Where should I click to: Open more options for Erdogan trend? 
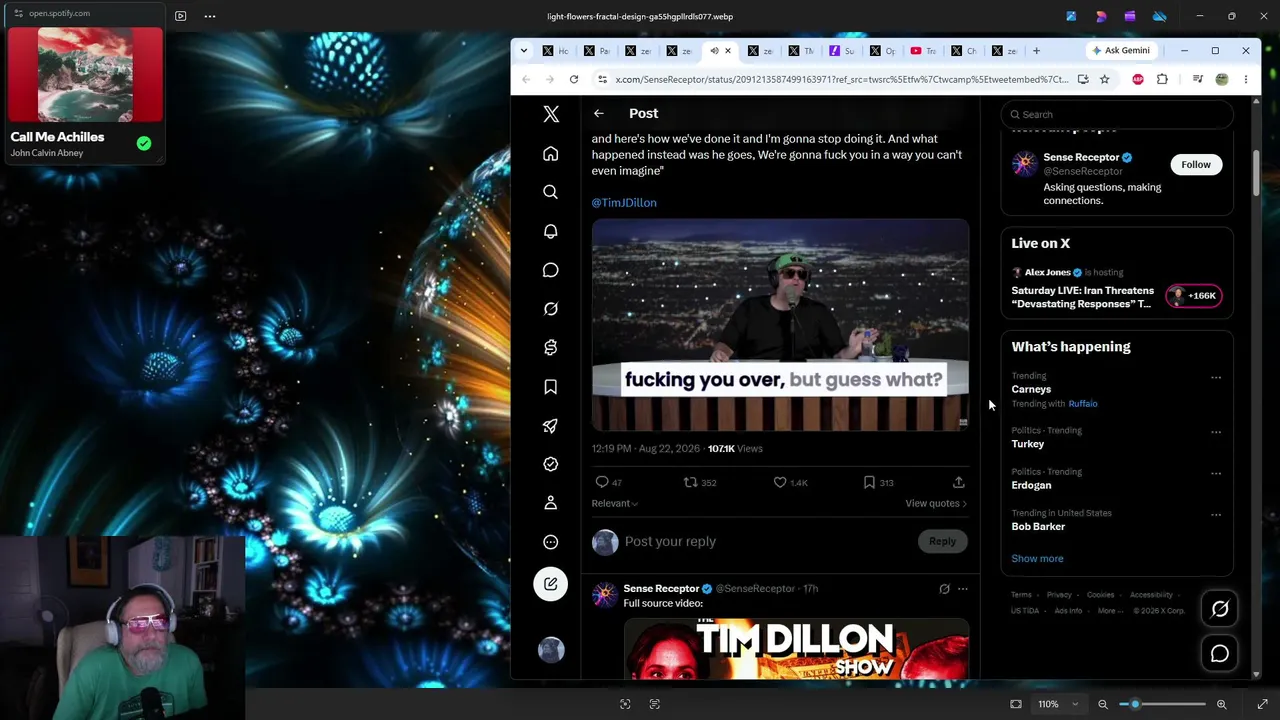click(x=1216, y=473)
